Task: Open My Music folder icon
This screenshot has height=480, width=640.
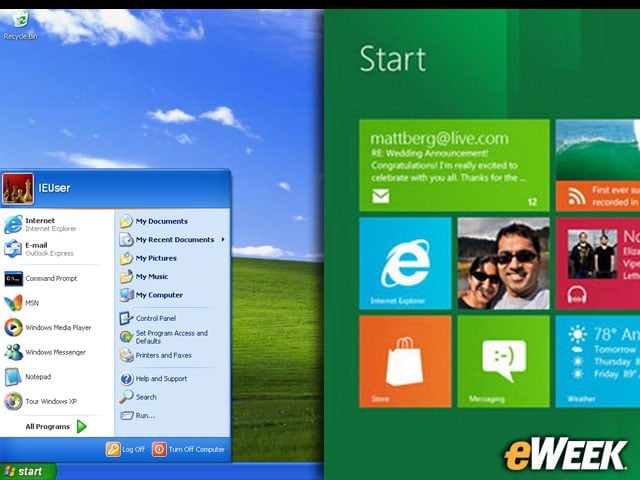Action: [126, 276]
